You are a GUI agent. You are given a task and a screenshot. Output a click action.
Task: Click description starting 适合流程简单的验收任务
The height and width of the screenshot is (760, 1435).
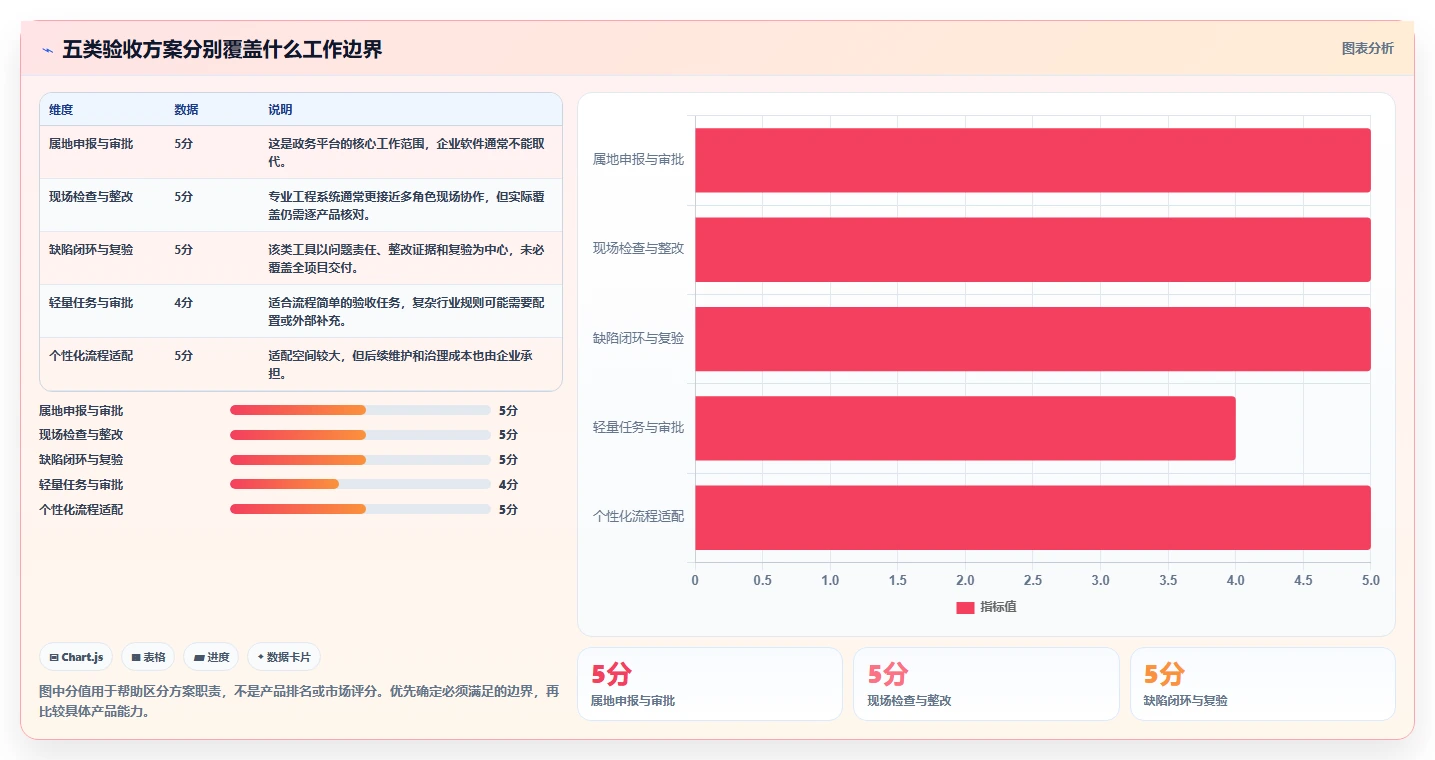pyautogui.click(x=406, y=312)
